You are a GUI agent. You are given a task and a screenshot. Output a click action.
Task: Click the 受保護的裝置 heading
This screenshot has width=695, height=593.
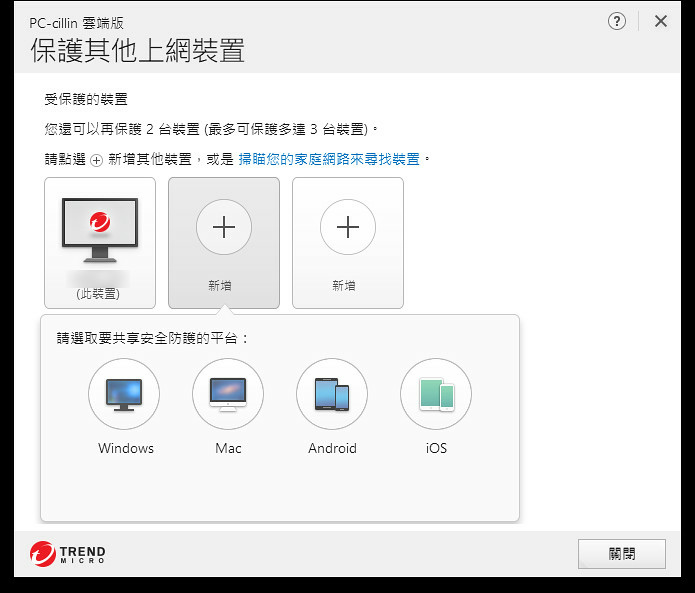pos(86,99)
